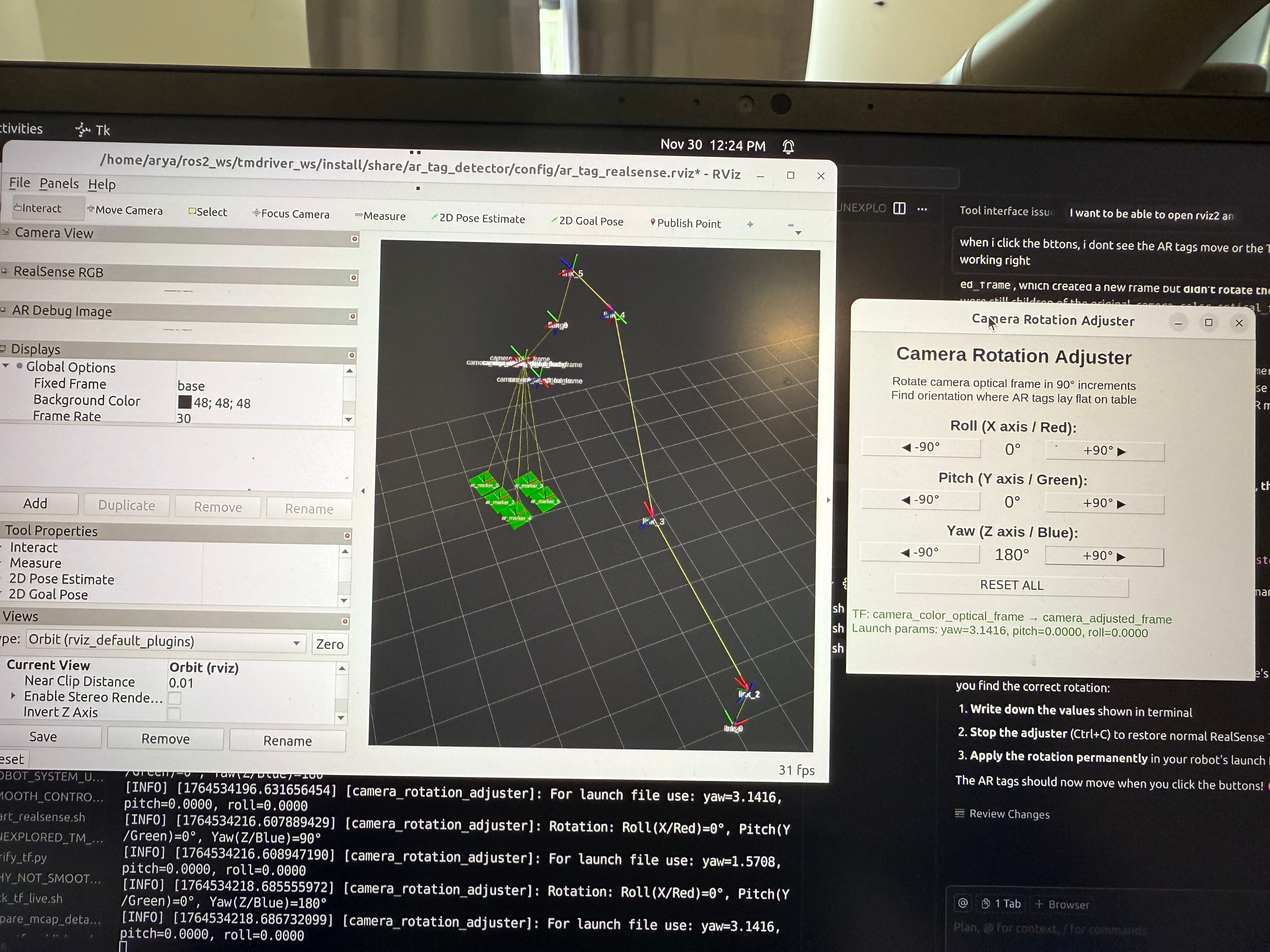
Task: Click the plus icon to add tool
Action: click(x=750, y=224)
